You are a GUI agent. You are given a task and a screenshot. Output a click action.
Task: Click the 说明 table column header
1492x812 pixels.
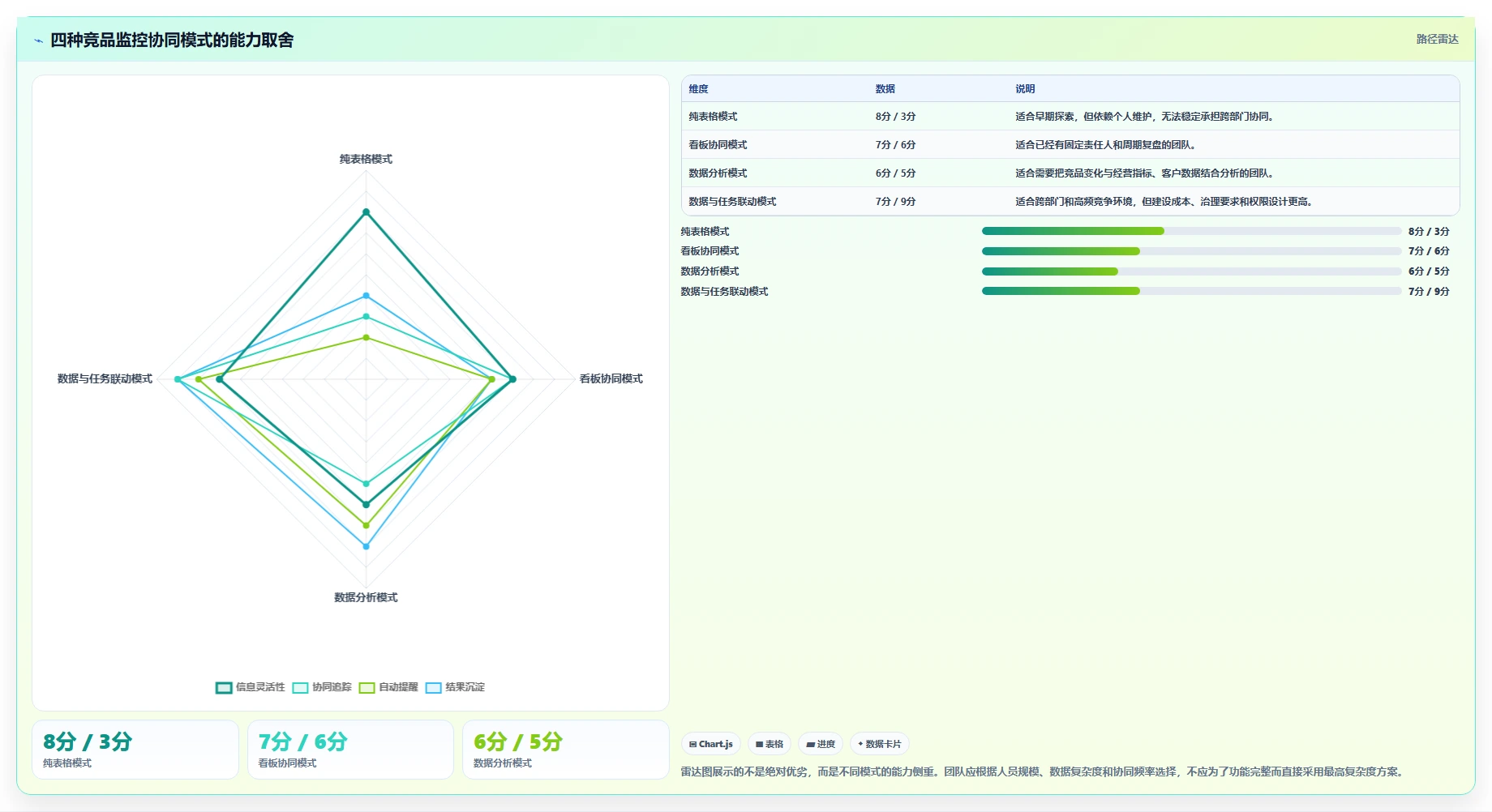pyautogui.click(x=1025, y=89)
